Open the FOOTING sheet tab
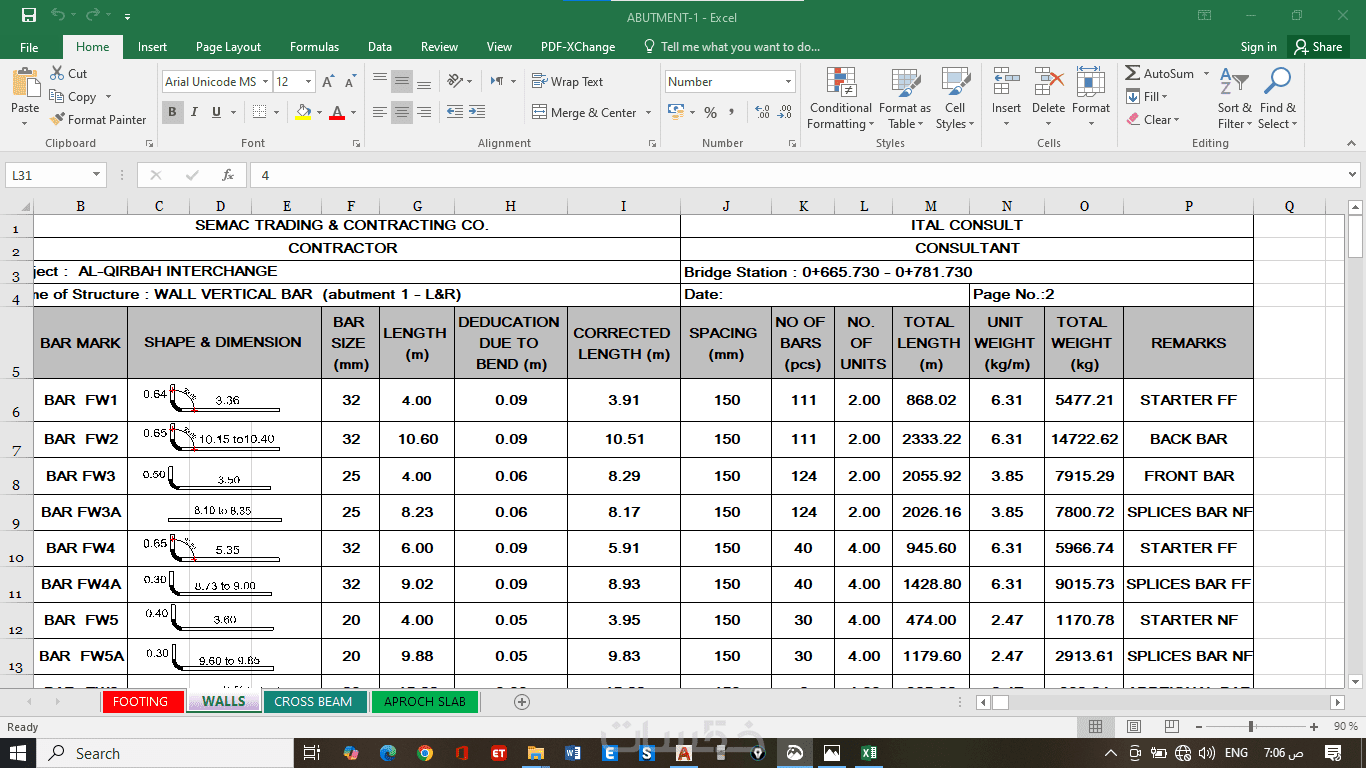The image size is (1366, 768). tap(141, 702)
